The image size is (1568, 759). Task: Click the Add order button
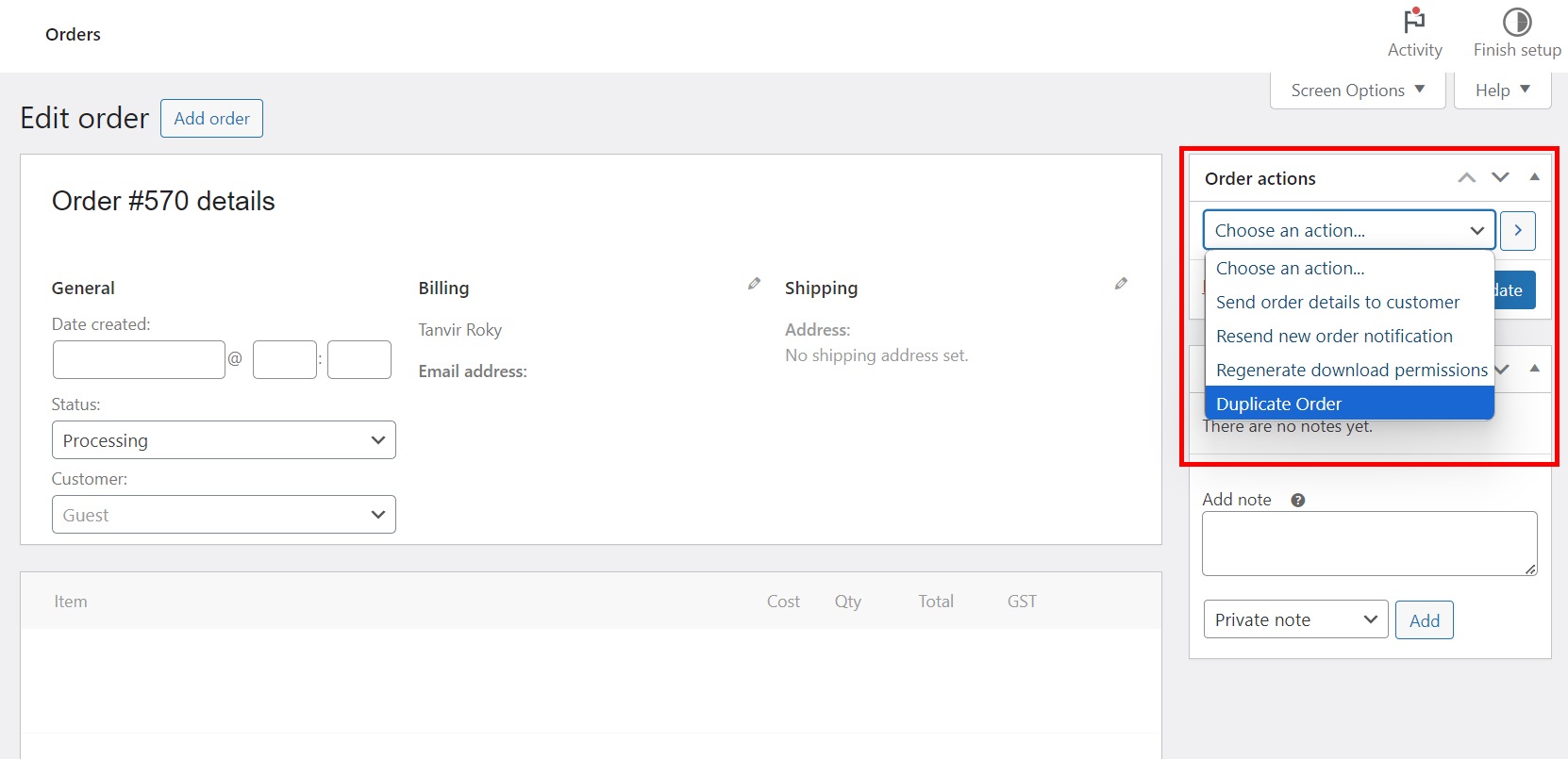coord(211,119)
